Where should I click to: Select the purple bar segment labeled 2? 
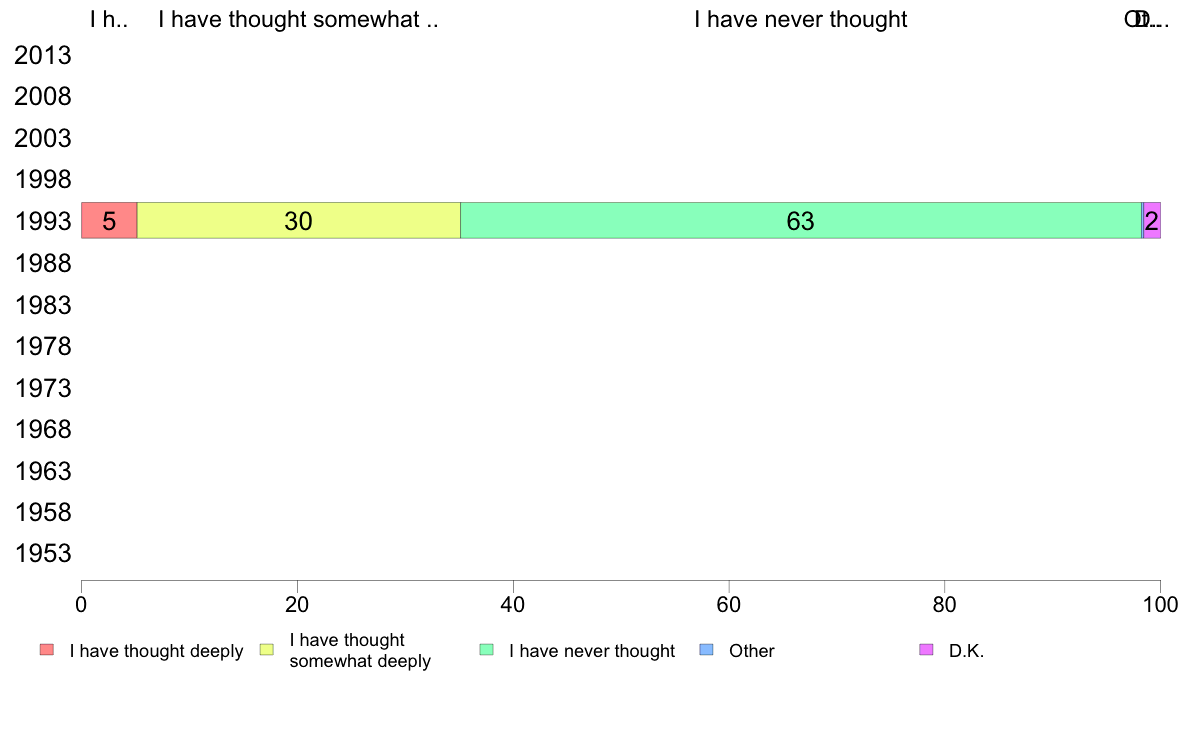(1152, 221)
